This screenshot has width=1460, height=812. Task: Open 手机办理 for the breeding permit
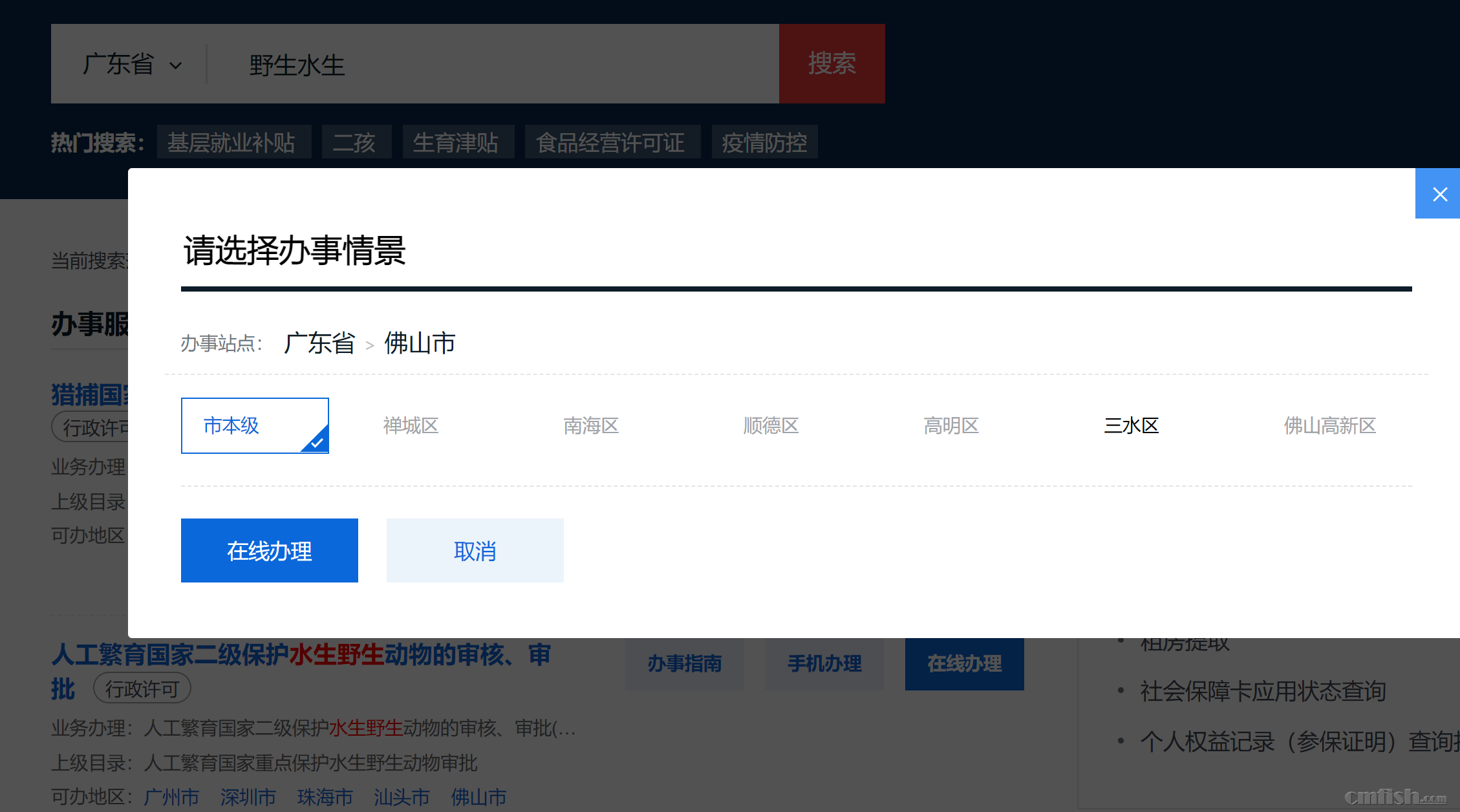point(824,663)
